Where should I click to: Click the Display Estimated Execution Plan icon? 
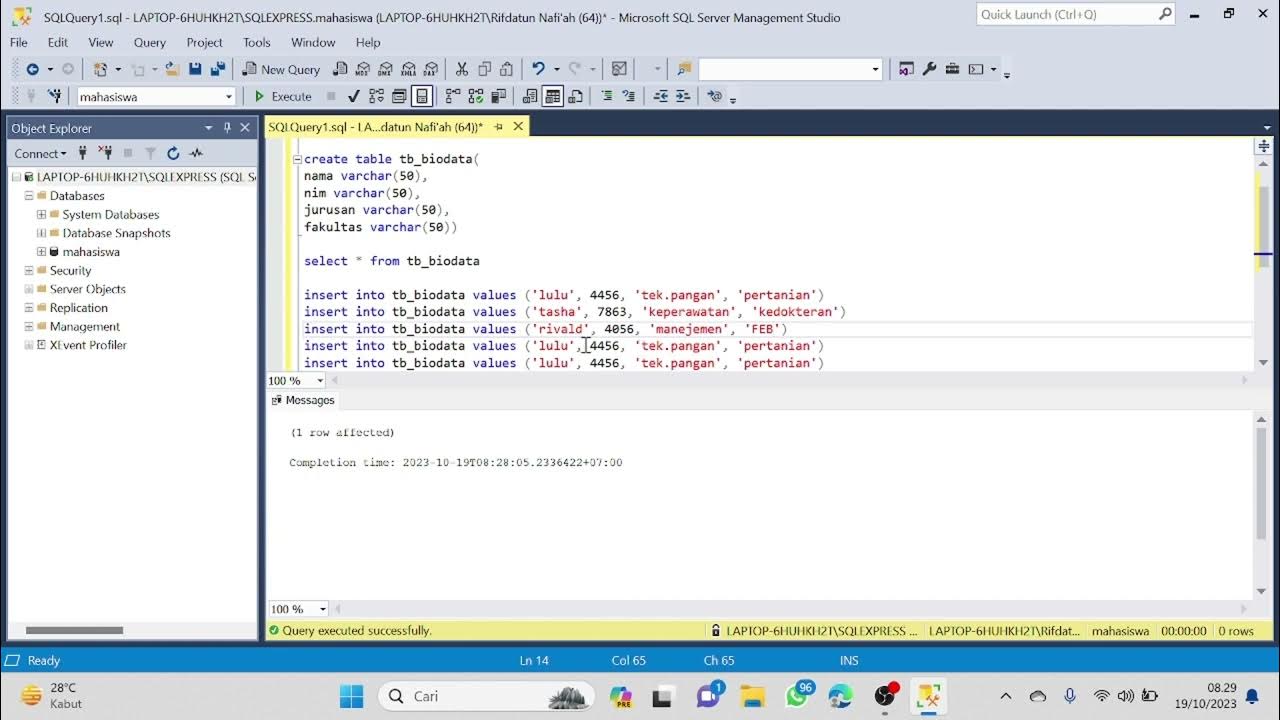point(376,96)
